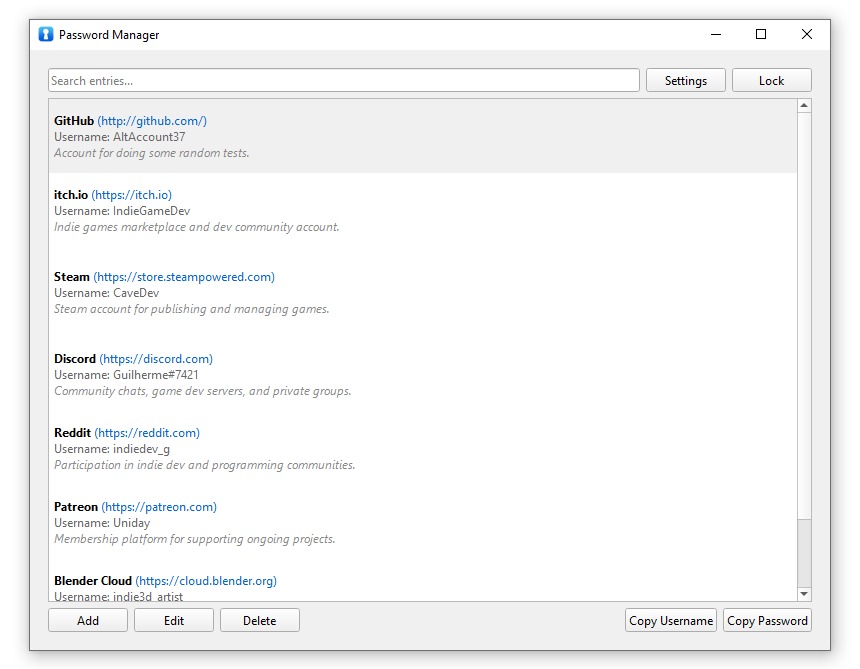
Task: Add a new password entry
Action: 88,620
